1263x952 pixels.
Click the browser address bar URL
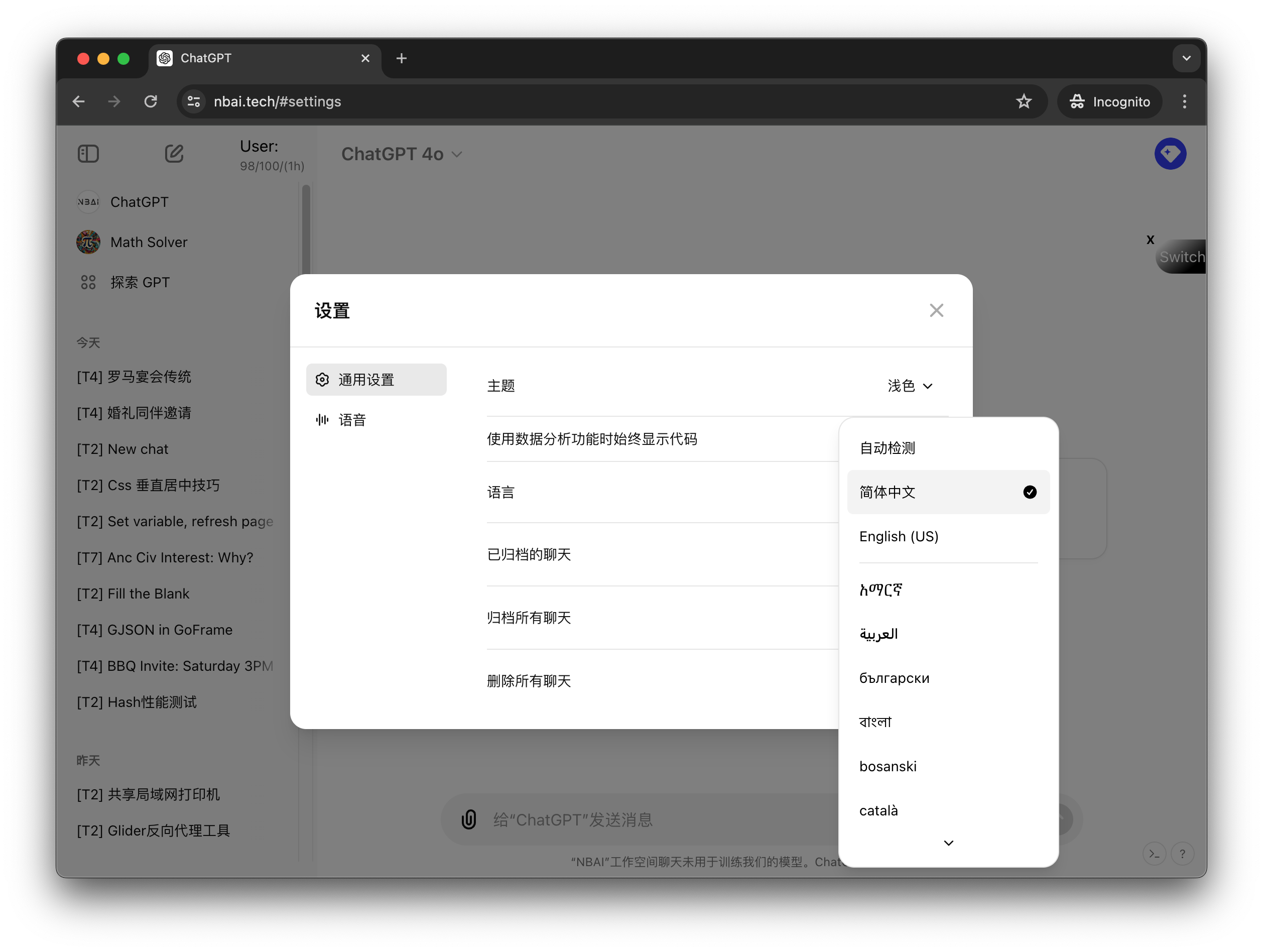click(x=278, y=101)
